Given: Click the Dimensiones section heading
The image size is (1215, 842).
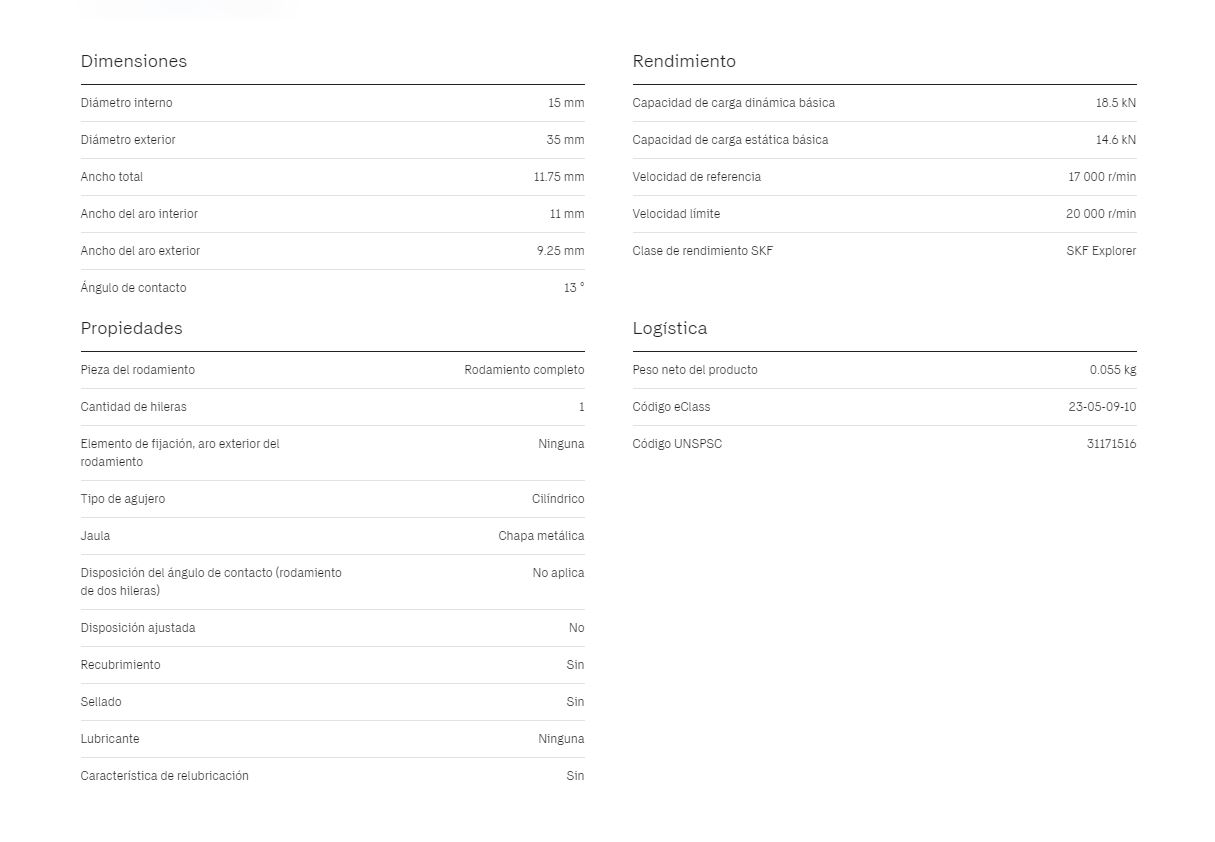Looking at the screenshot, I should [133, 61].
